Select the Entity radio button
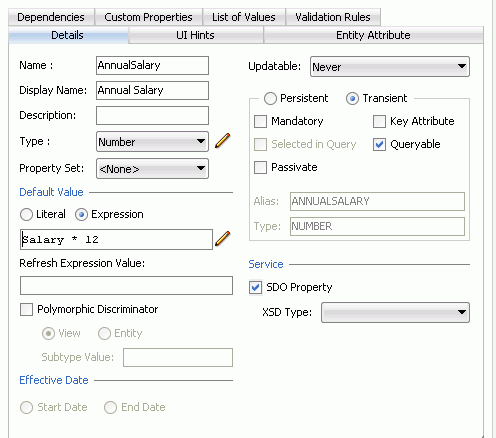Screen dimensions: 496x438 tap(104, 333)
